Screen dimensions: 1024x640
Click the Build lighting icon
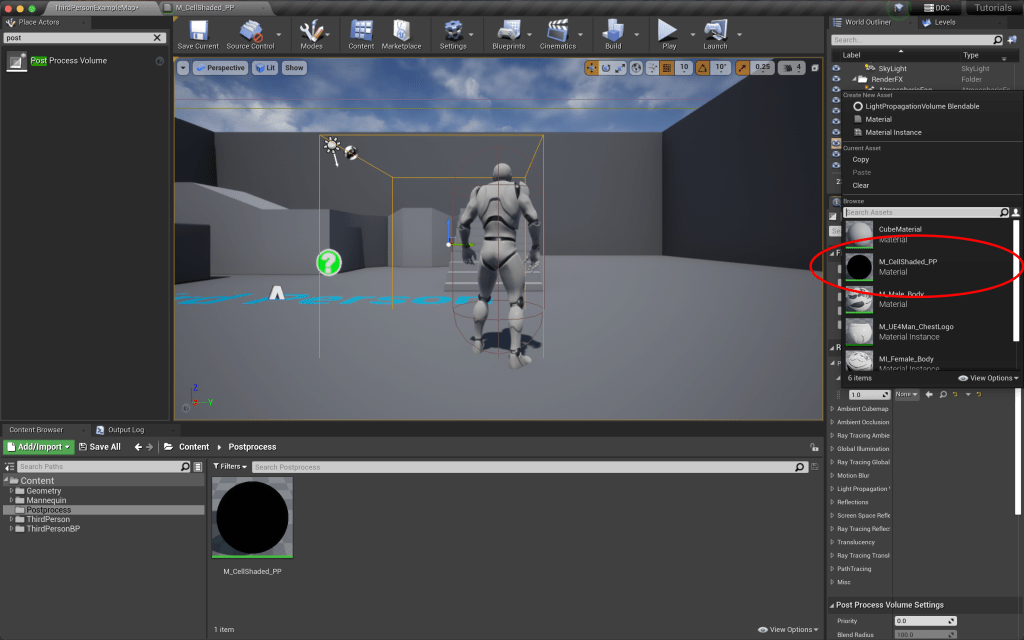(x=613, y=31)
